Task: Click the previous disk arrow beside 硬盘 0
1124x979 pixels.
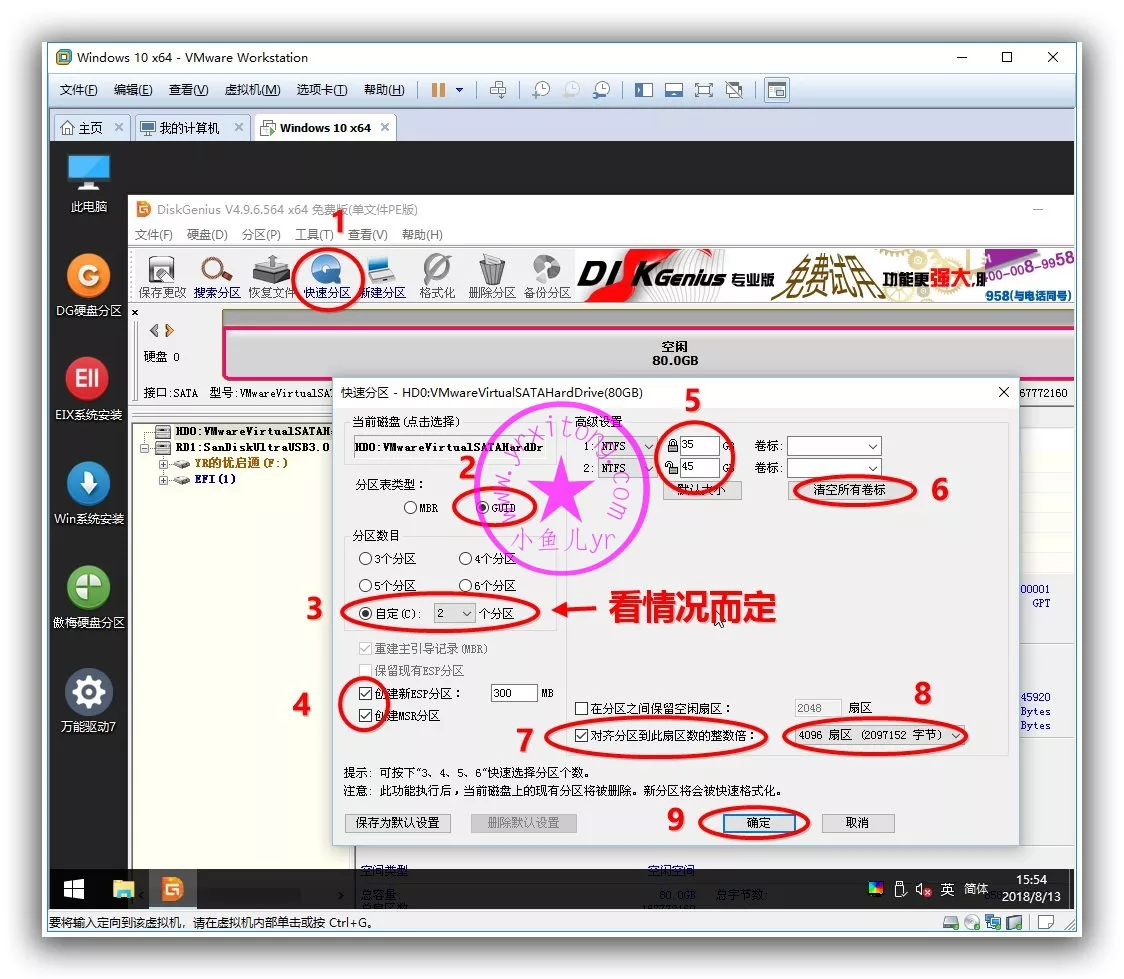Action: click(154, 330)
